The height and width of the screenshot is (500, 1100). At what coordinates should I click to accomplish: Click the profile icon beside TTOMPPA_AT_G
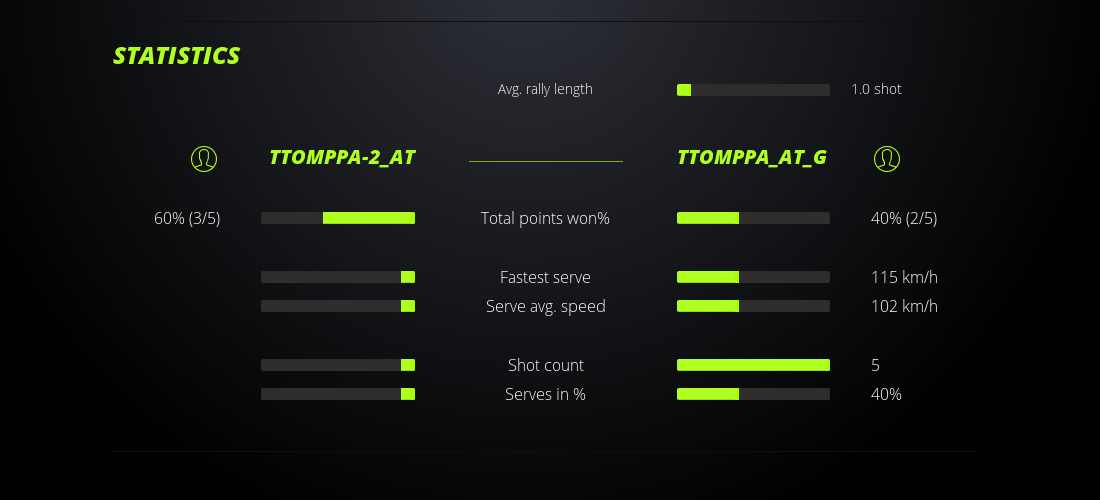pyautogui.click(x=887, y=158)
